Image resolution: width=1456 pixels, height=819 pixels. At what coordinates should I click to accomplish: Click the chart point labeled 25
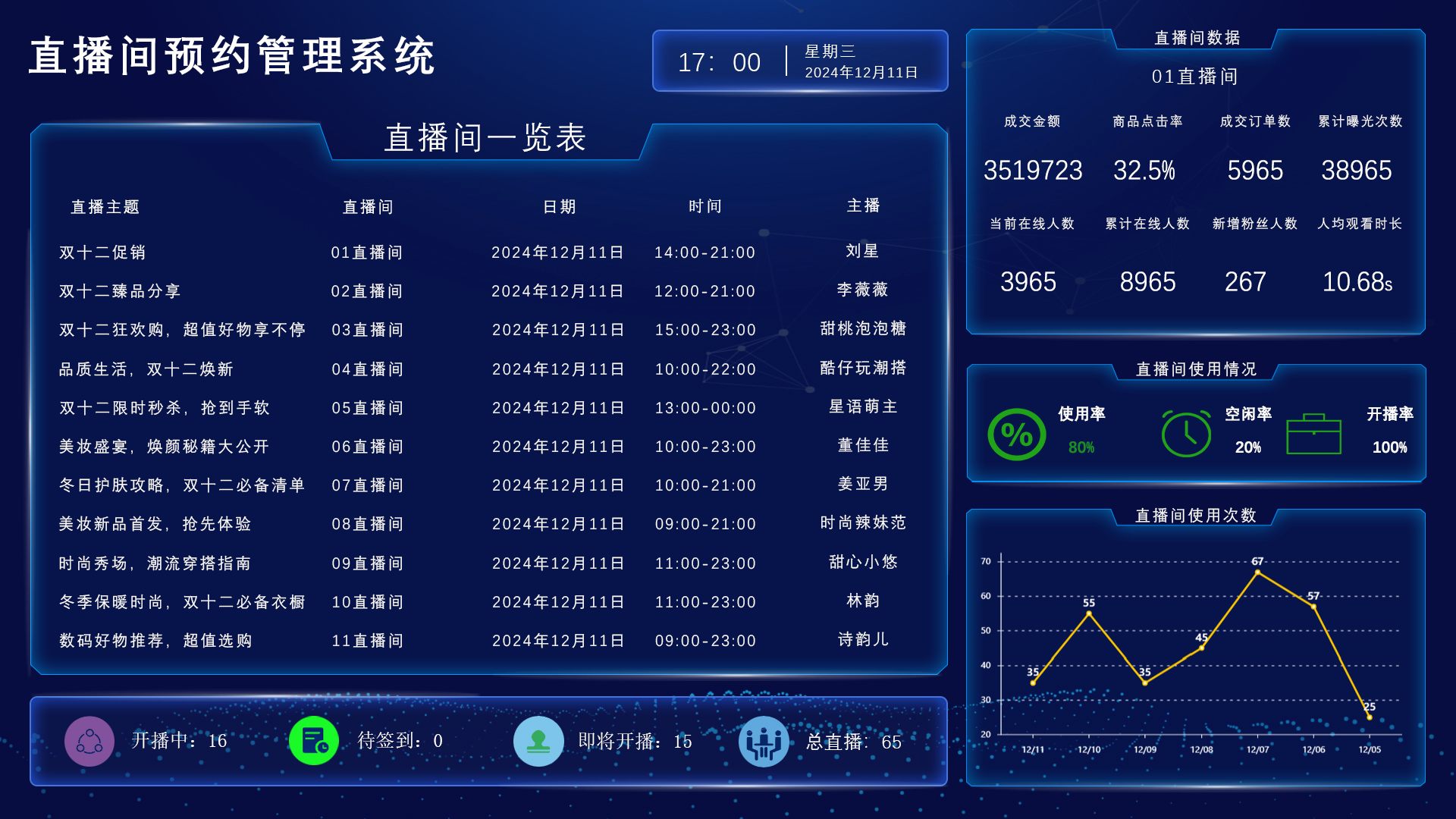click(x=1370, y=717)
